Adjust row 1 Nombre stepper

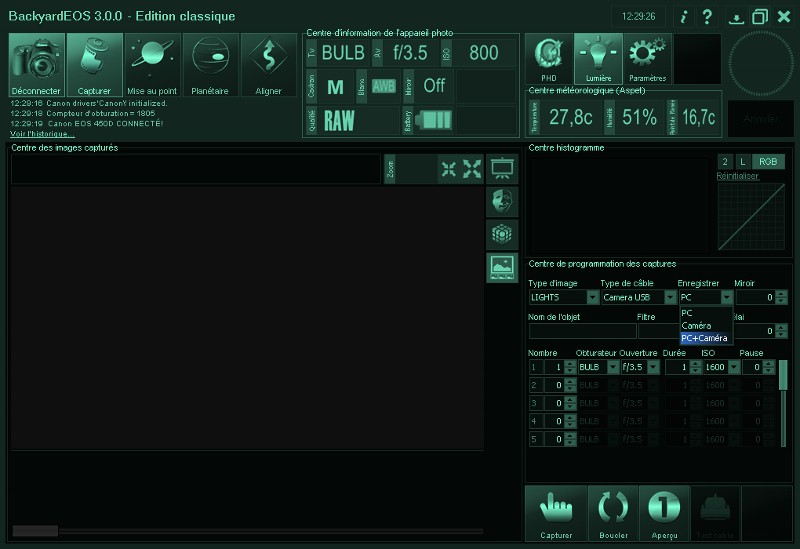(570, 367)
